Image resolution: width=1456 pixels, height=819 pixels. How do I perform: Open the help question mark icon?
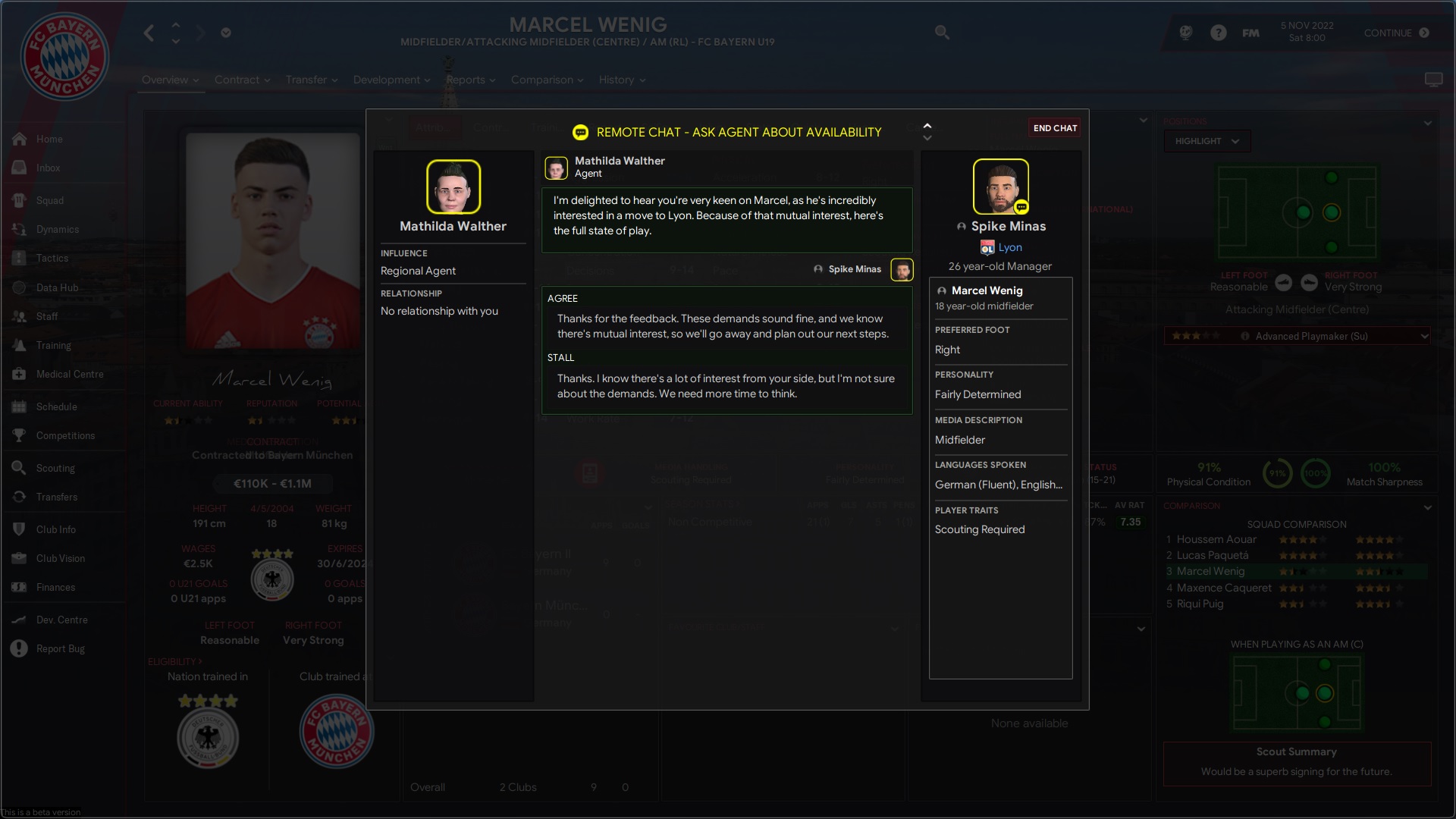1218,33
